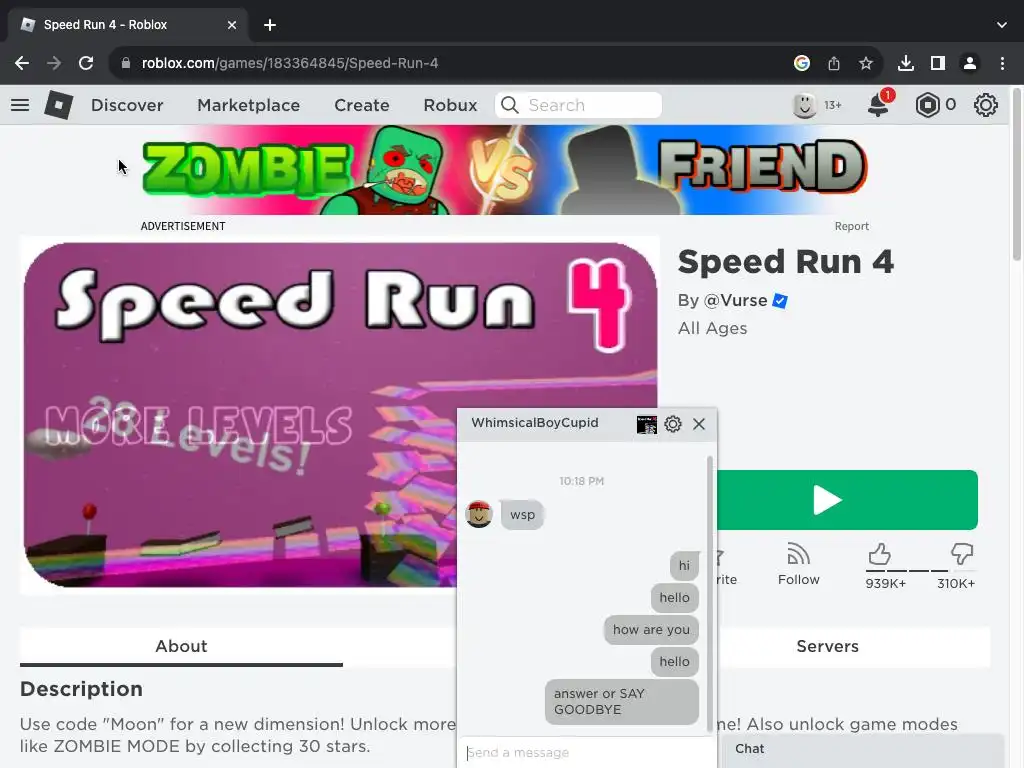Click the game thumbnail icon in chat header

(647, 424)
